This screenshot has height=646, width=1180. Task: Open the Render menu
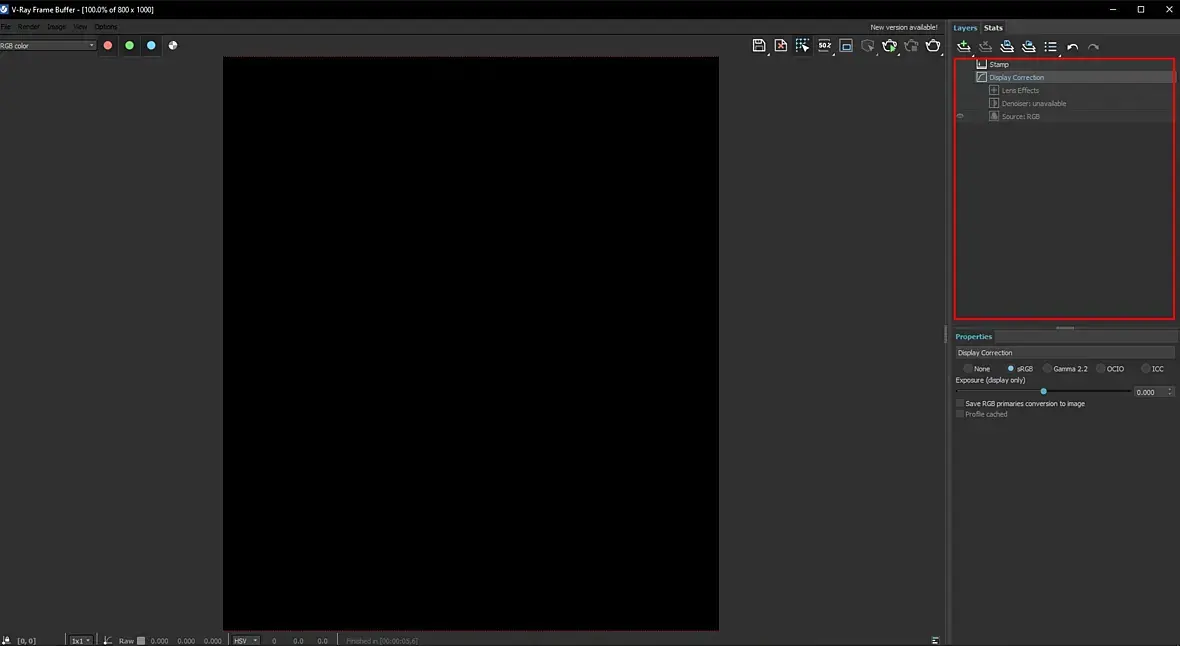click(29, 26)
